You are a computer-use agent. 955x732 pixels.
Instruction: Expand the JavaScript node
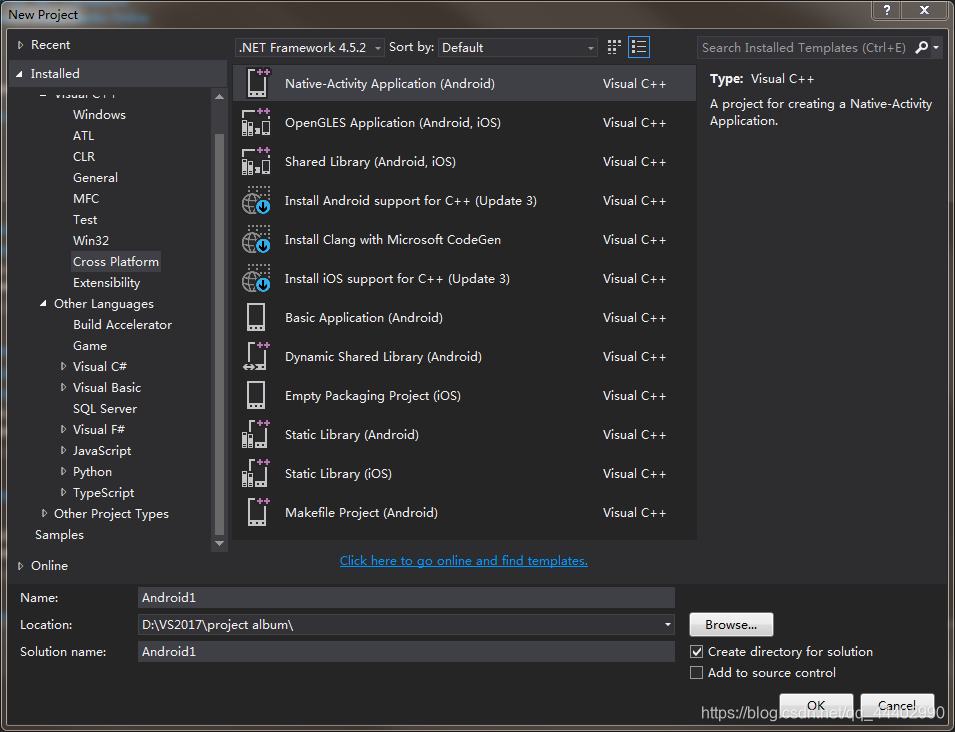[x=63, y=451]
